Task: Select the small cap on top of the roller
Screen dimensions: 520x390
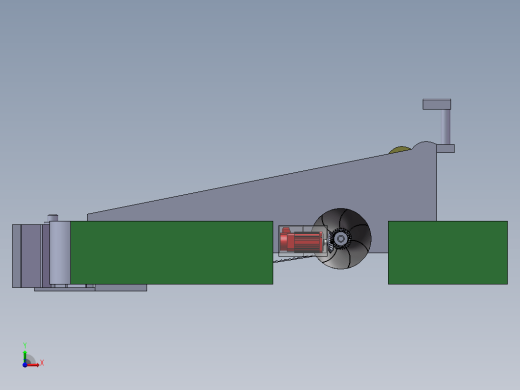Action: [x=53, y=218]
